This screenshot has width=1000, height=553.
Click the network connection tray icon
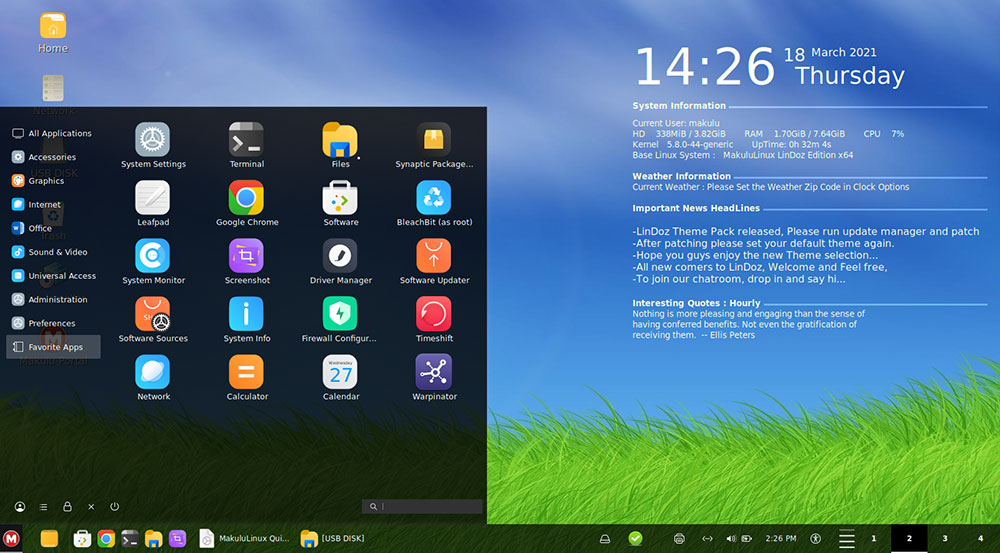707,539
